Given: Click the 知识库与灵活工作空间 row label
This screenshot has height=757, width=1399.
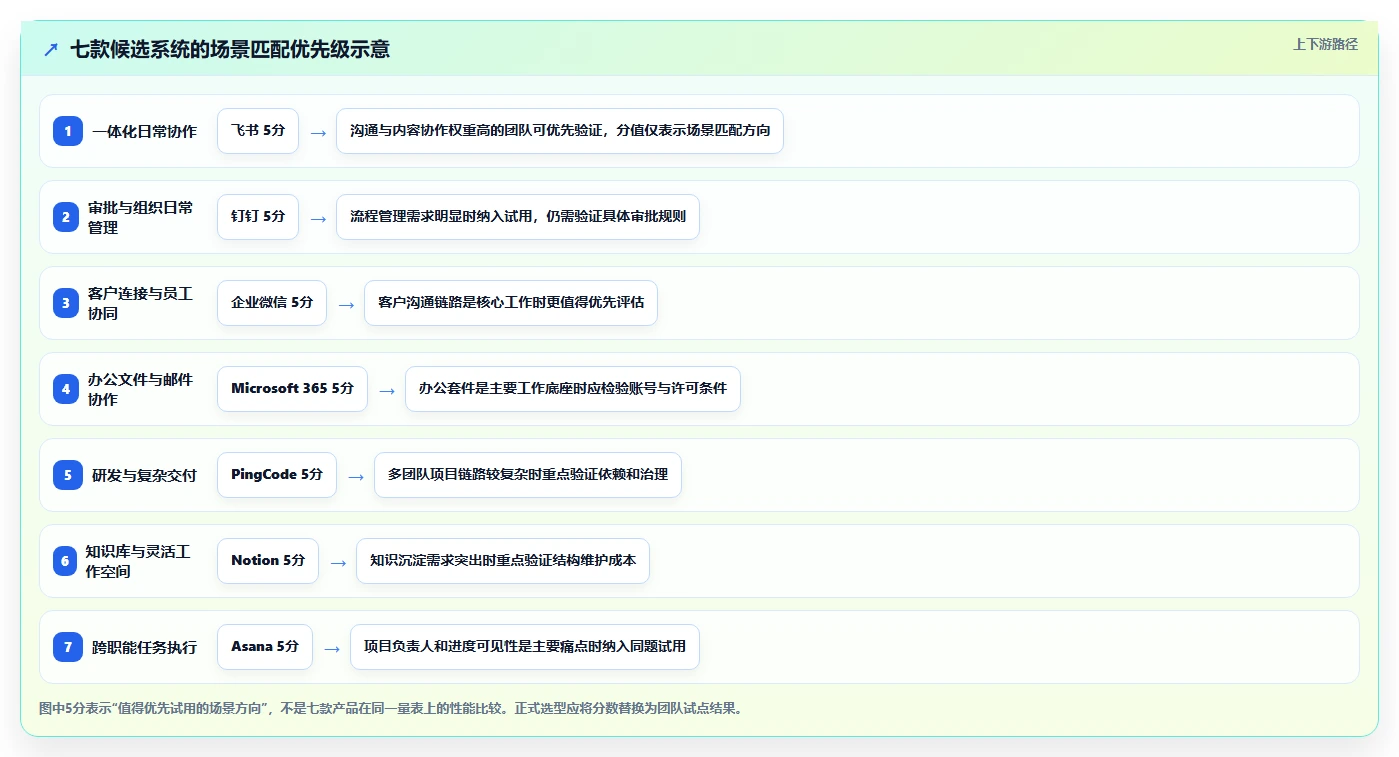Looking at the screenshot, I should pos(139,561).
